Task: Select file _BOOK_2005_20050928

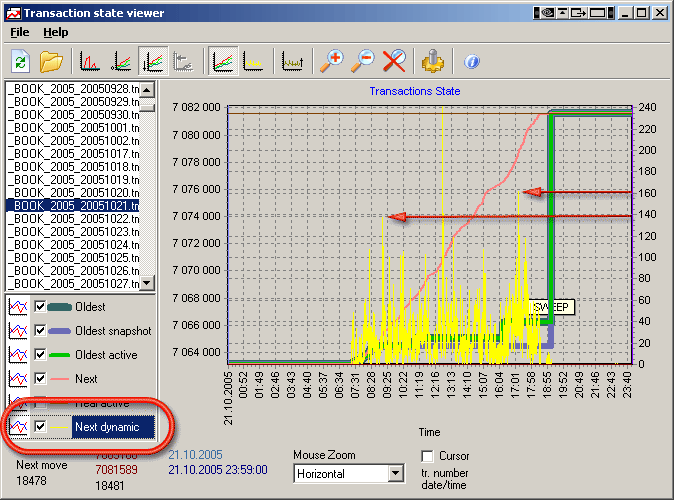Action: click(73, 89)
